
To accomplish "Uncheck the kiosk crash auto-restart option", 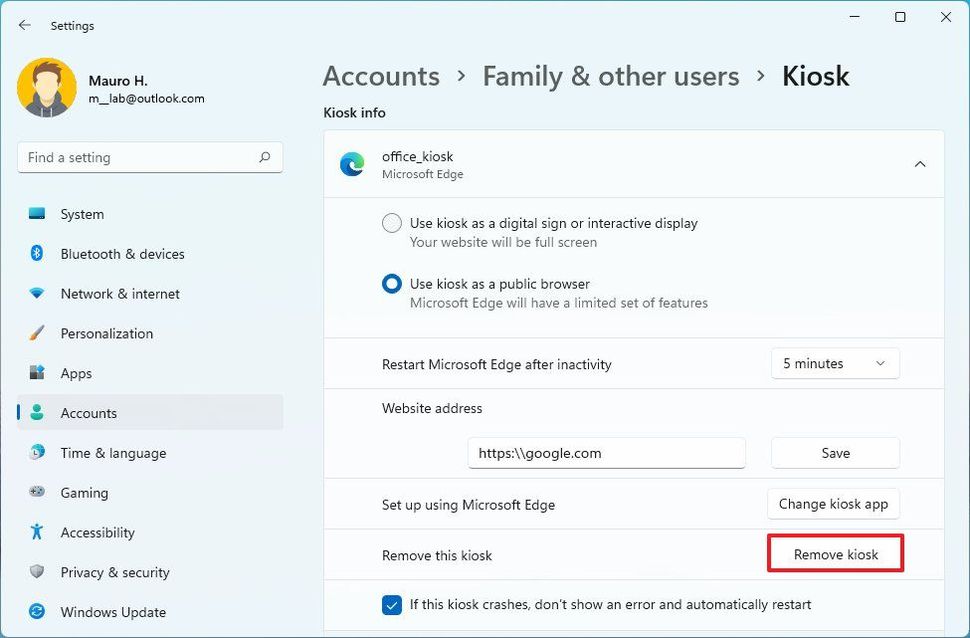I will click(391, 604).
